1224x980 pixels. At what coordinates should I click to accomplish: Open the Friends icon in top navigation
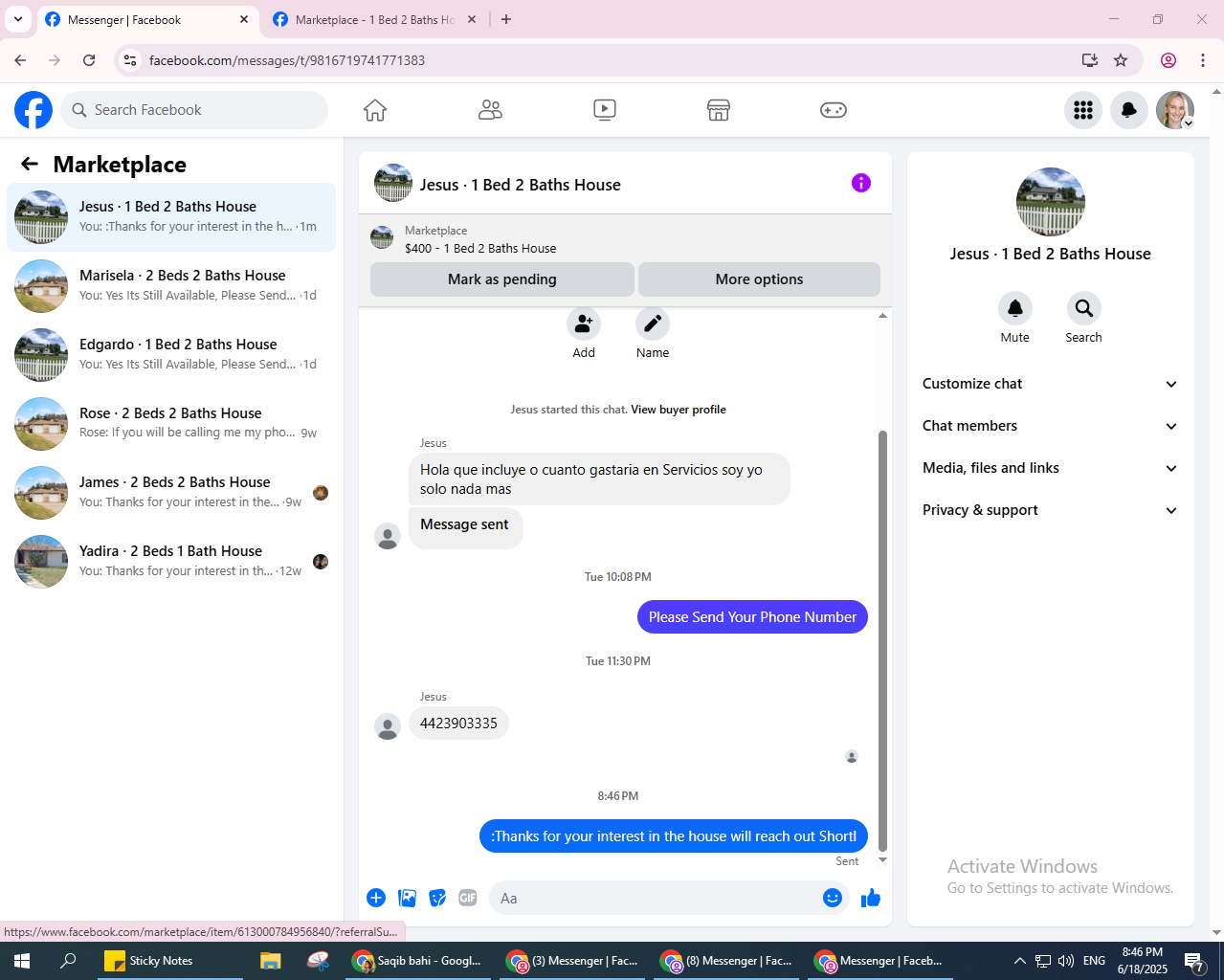[x=490, y=110]
